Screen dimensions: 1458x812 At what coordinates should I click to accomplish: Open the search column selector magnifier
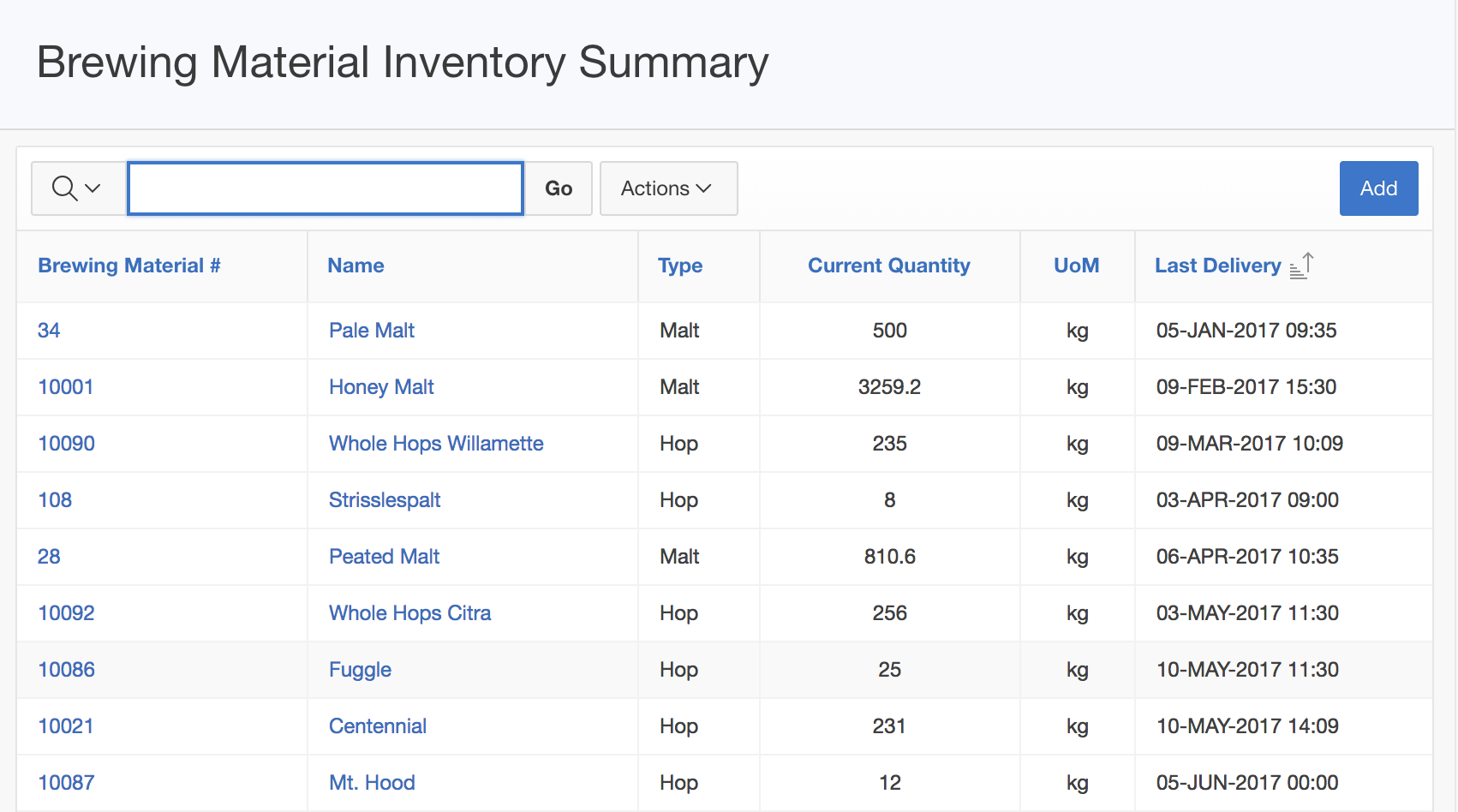point(77,188)
